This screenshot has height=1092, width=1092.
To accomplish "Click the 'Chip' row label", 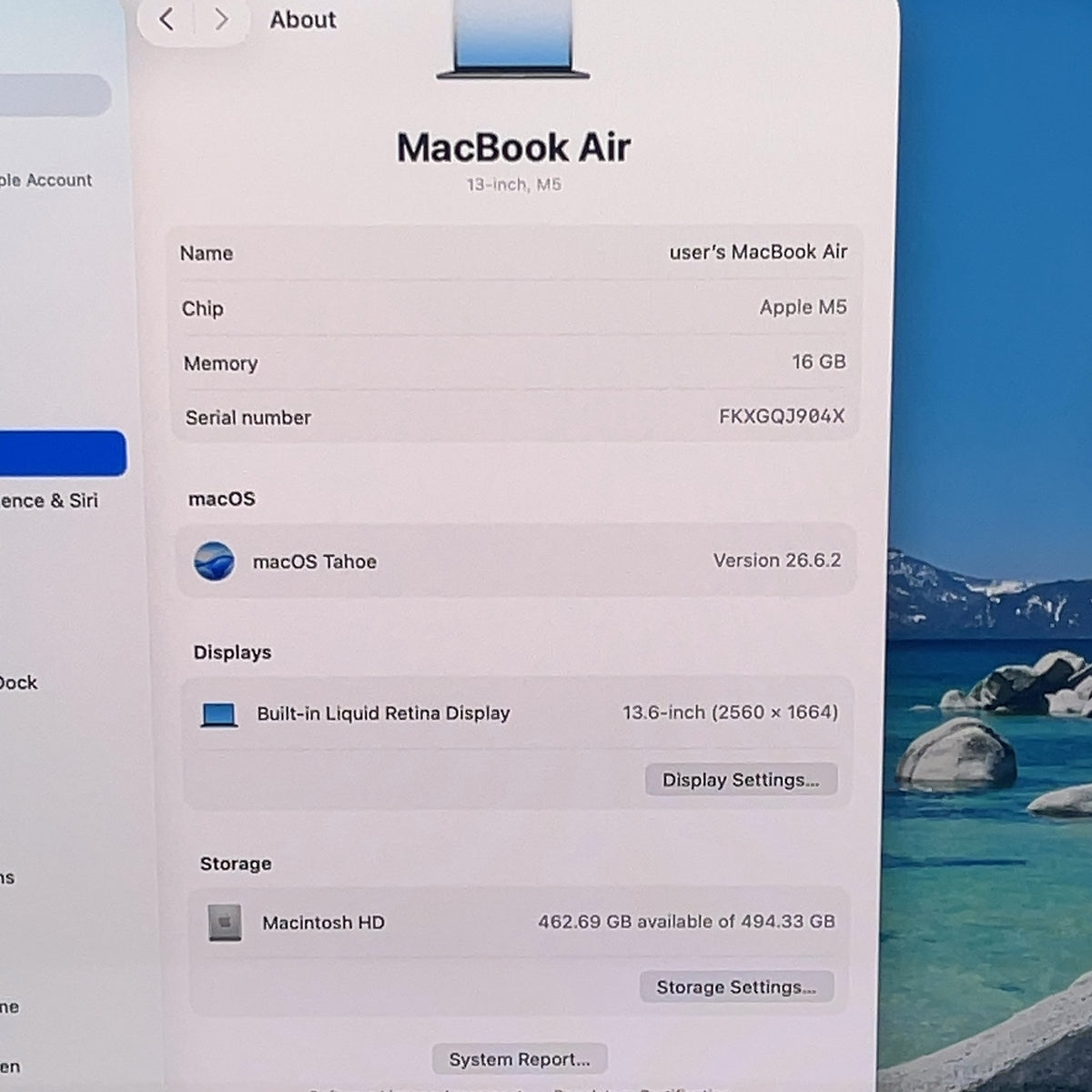I will tap(202, 308).
